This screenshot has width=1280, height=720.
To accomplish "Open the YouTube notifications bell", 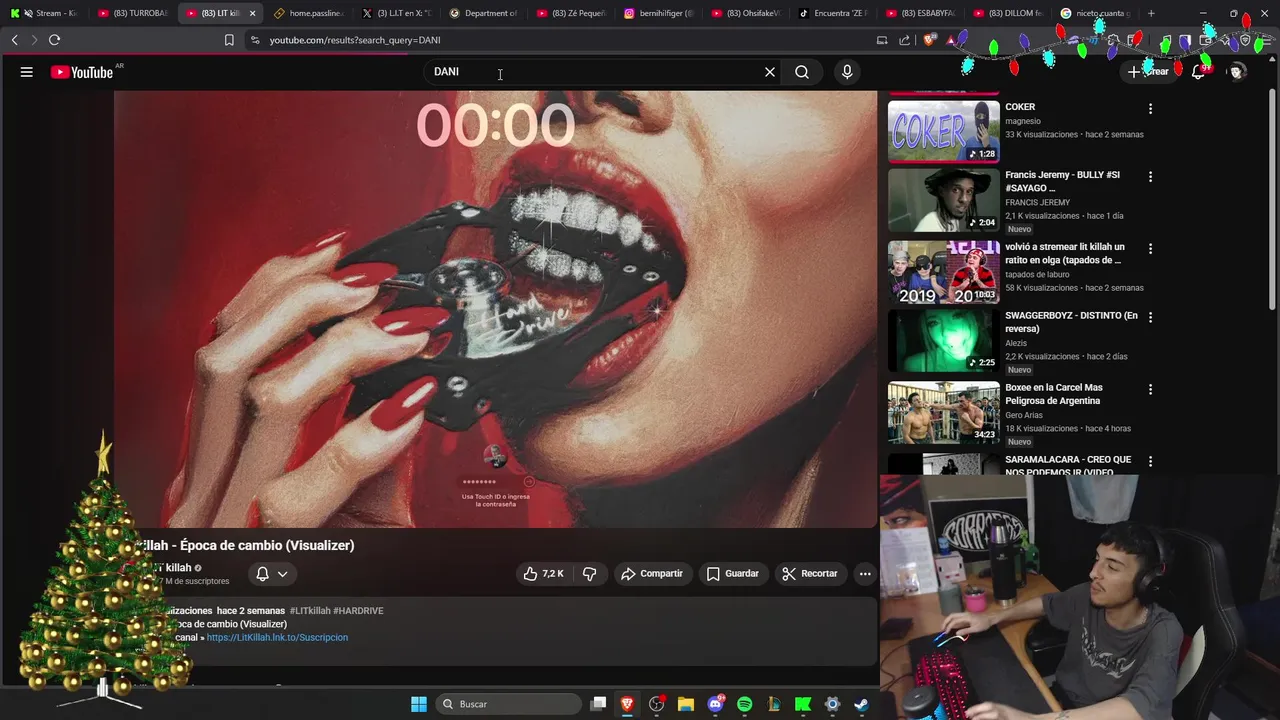I will (1198, 72).
